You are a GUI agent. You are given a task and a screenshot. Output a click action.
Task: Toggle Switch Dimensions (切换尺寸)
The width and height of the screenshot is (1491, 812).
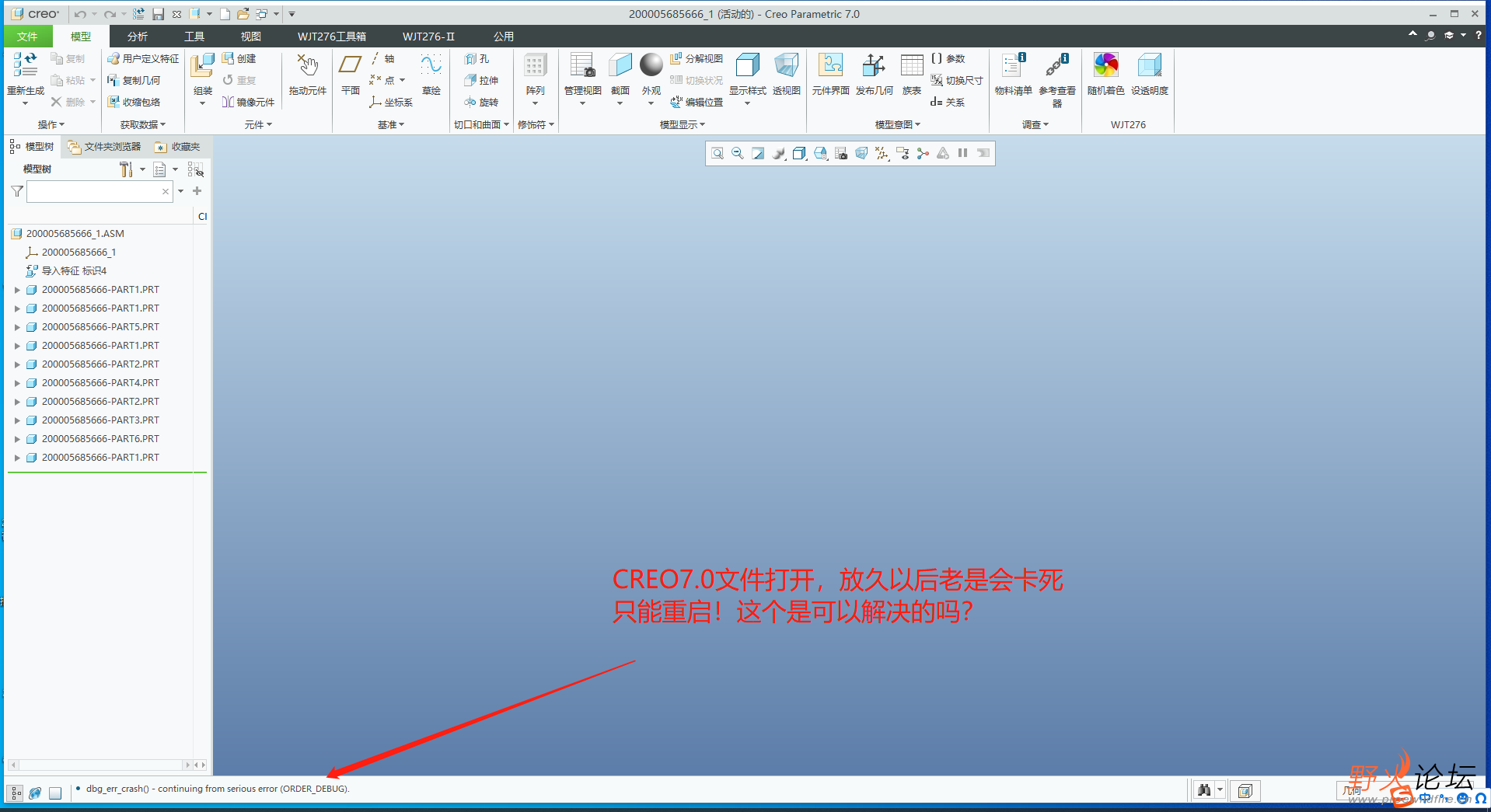(x=957, y=80)
